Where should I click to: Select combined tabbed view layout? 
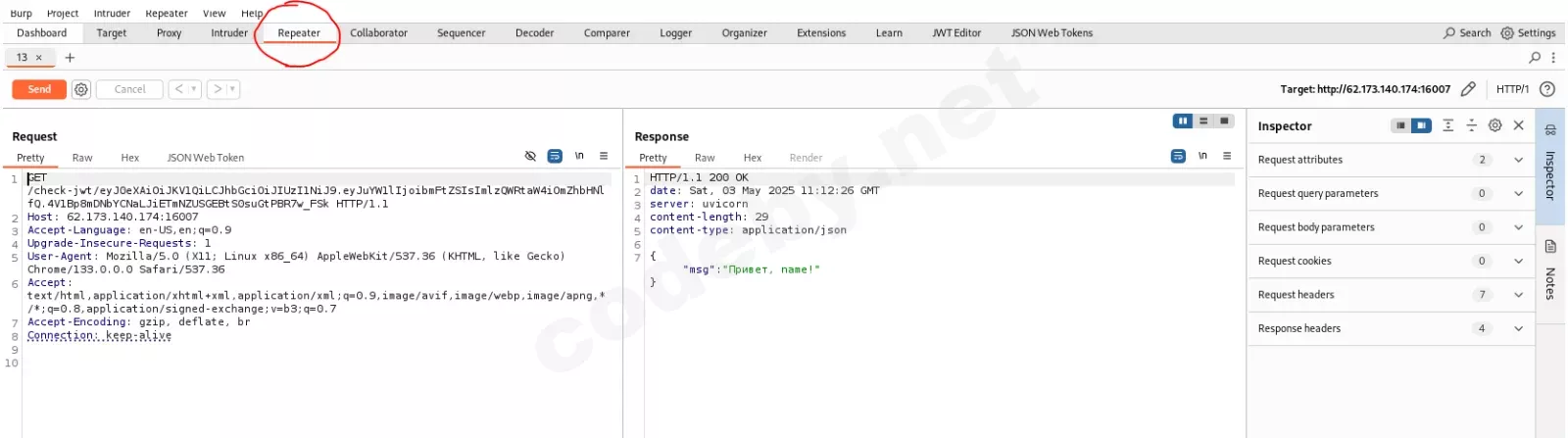1224,121
